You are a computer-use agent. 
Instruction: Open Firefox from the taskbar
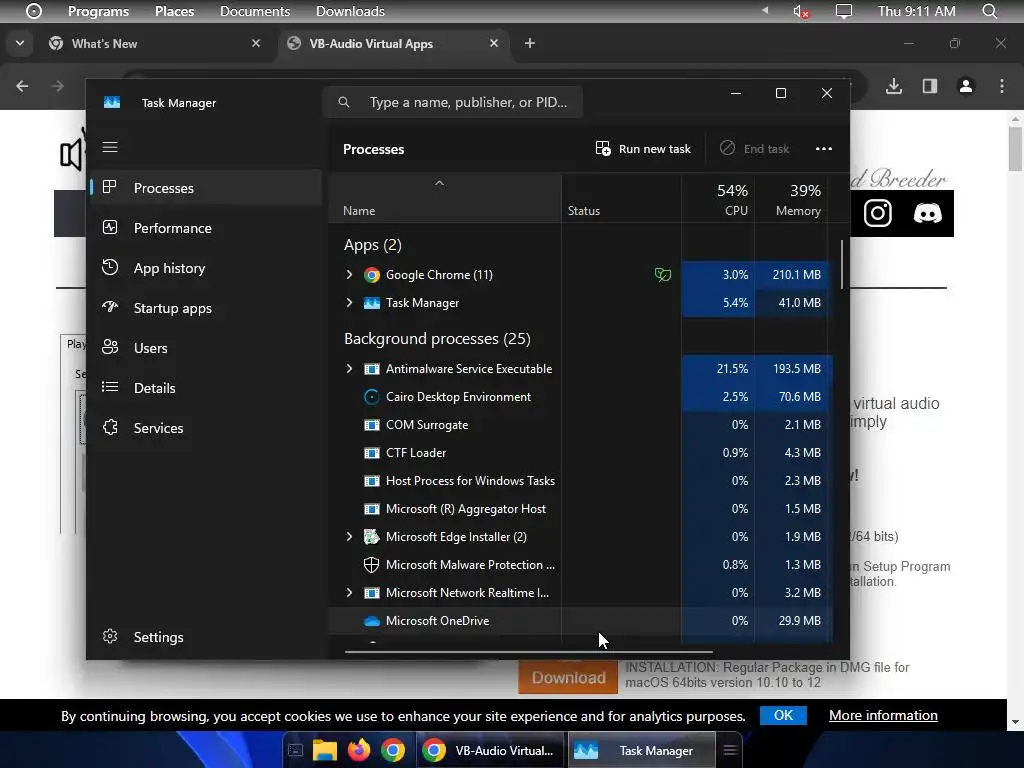coord(359,750)
